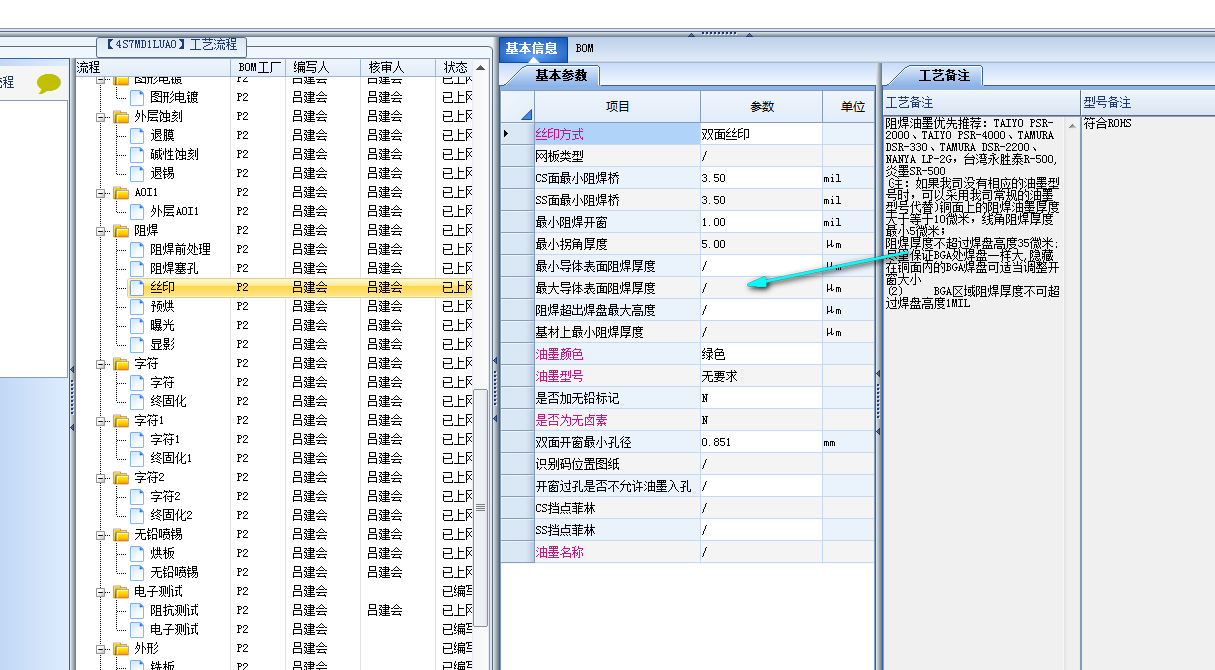Switch to the 基本信息 tab
This screenshot has height=670, width=1215.
pyautogui.click(x=531, y=48)
